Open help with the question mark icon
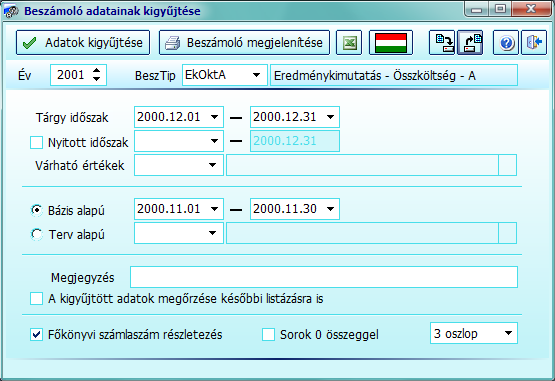Image resolution: width=555 pixels, height=381 pixels. coord(506,43)
